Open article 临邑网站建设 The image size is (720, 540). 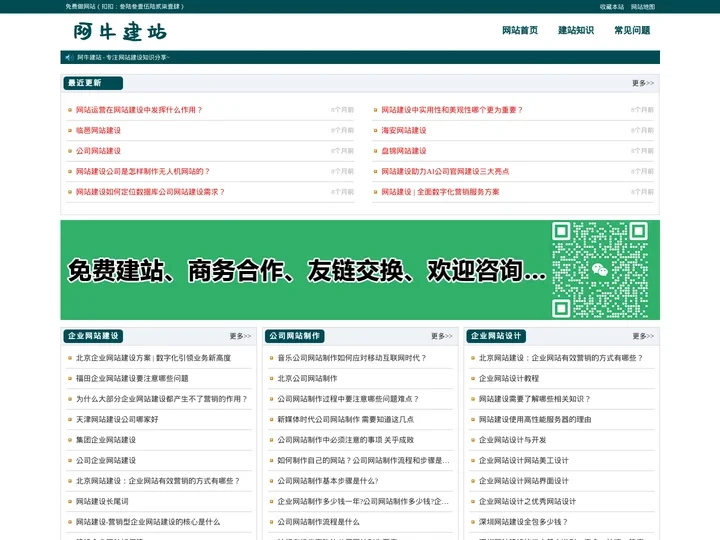pyautogui.click(x=98, y=130)
